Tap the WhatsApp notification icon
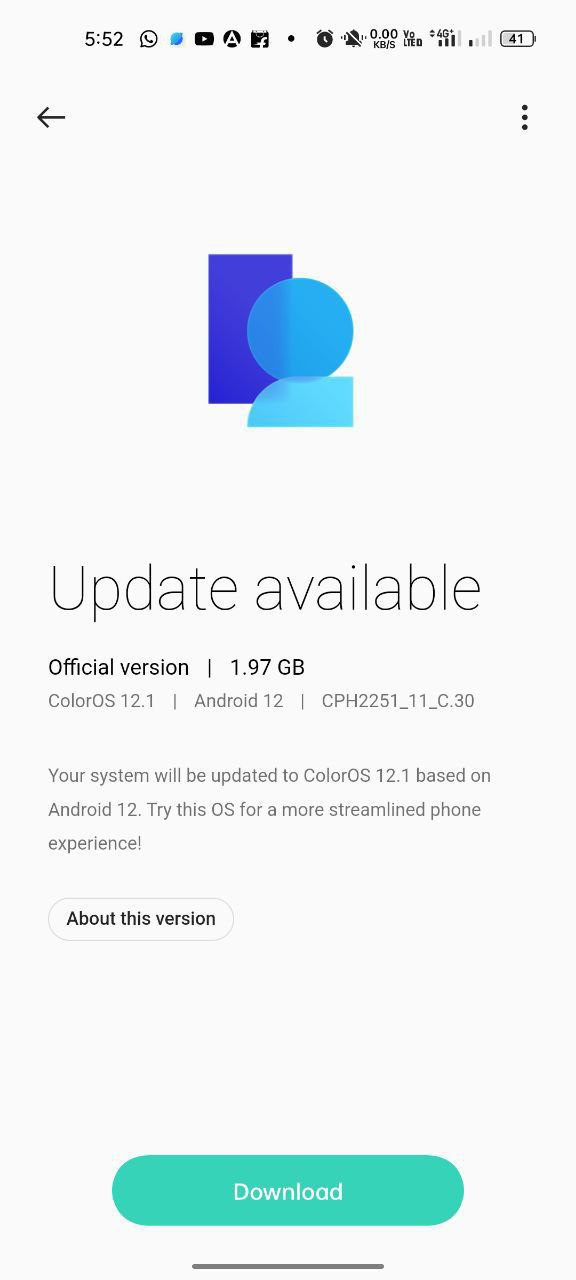This screenshot has height=1280, width=576. coord(149,39)
